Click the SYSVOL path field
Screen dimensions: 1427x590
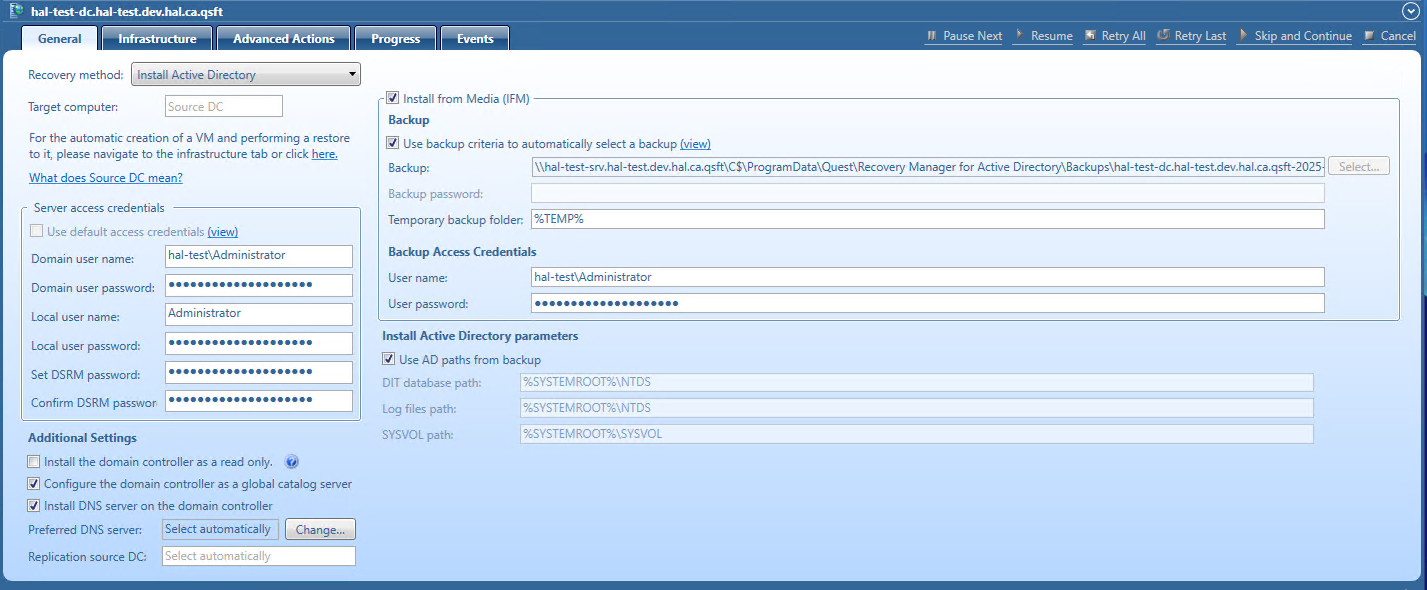(916, 434)
